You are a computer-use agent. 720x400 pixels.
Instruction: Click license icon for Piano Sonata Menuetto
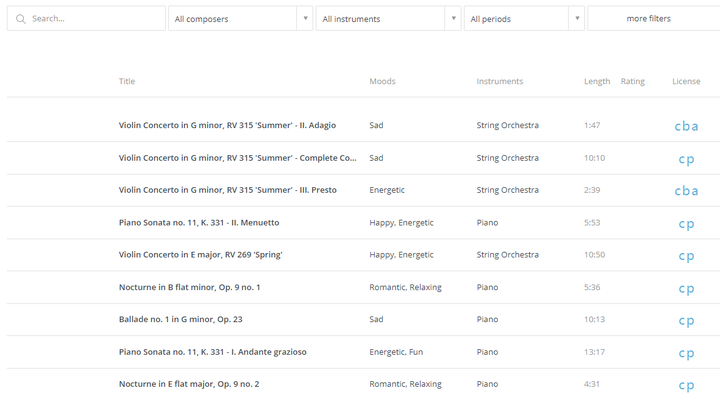[x=686, y=224]
